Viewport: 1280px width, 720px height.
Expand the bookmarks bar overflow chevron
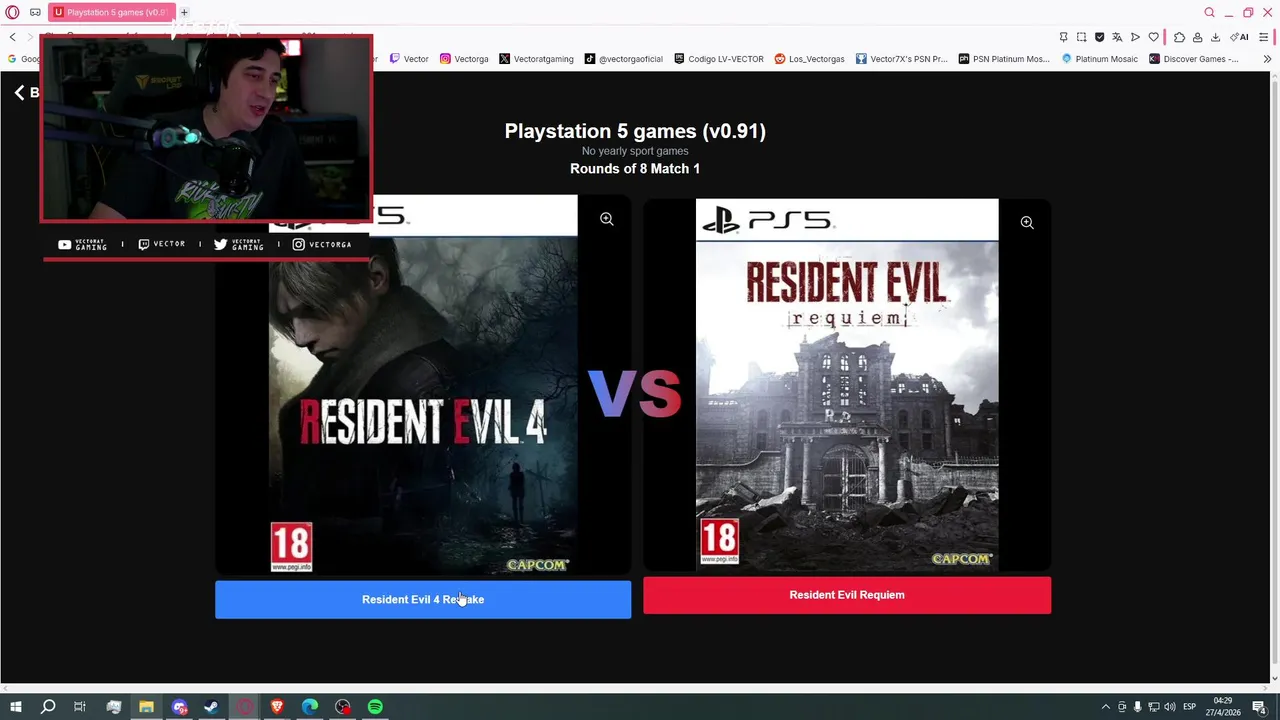pos(1267,59)
